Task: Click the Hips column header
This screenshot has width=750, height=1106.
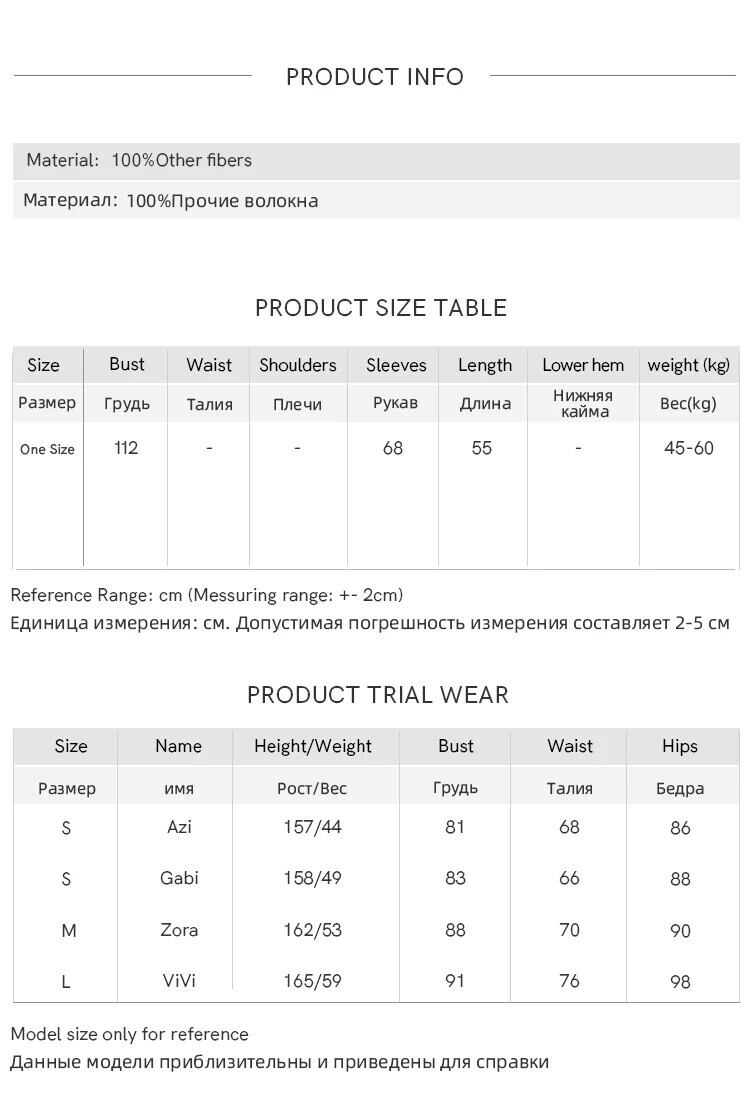Action: [679, 746]
